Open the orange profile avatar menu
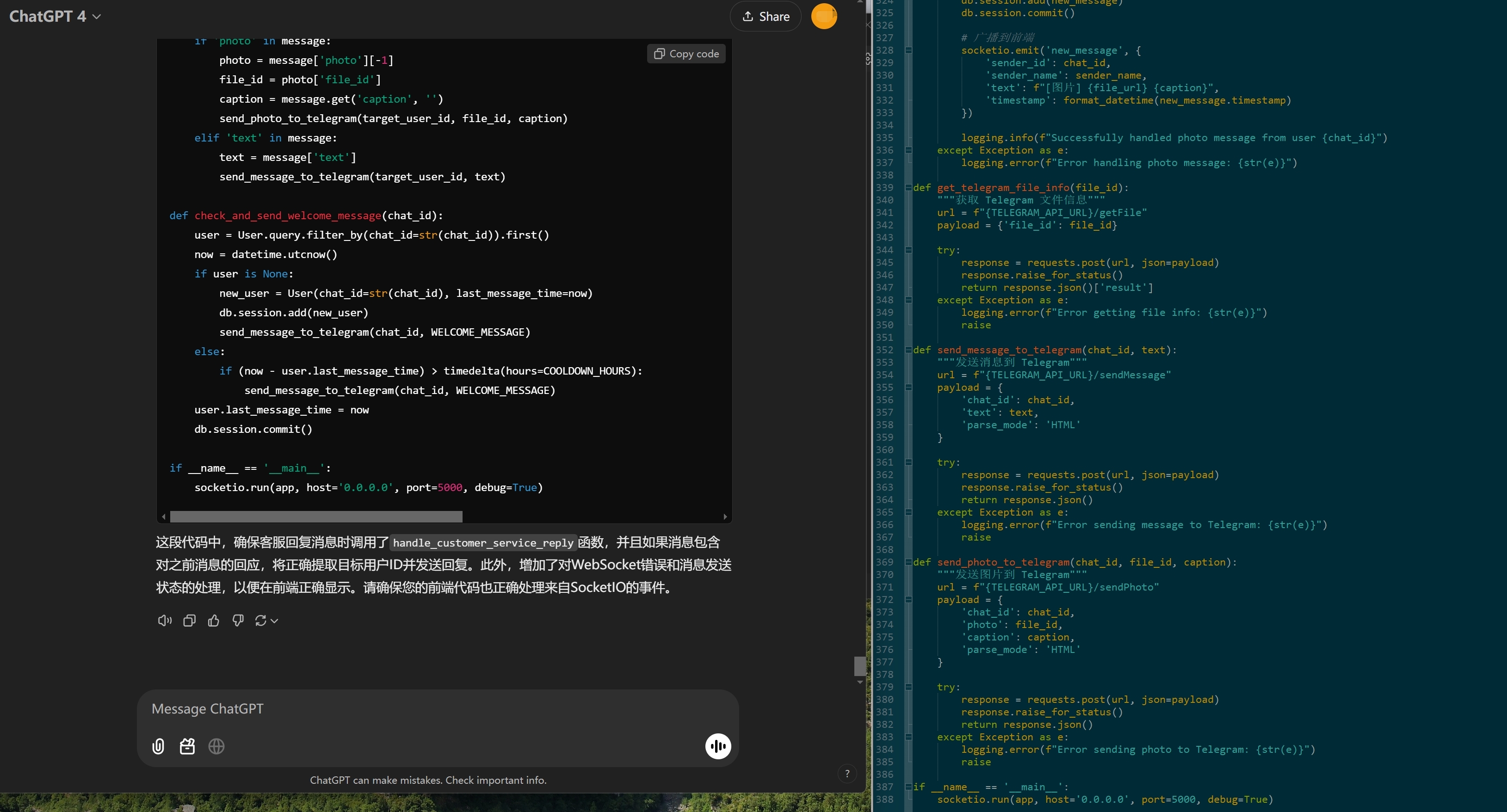The height and width of the screenshot is (812, 1507). 824,16
